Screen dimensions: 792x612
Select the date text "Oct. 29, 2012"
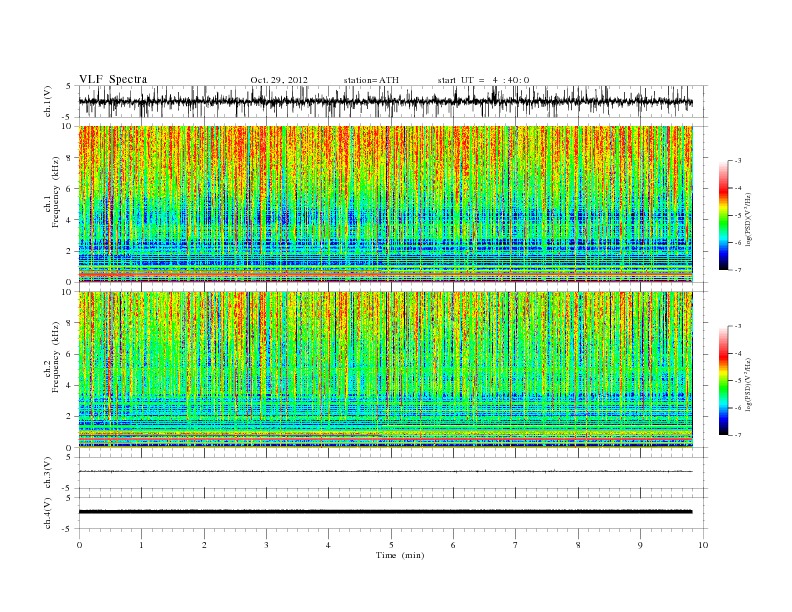point(279,80)
